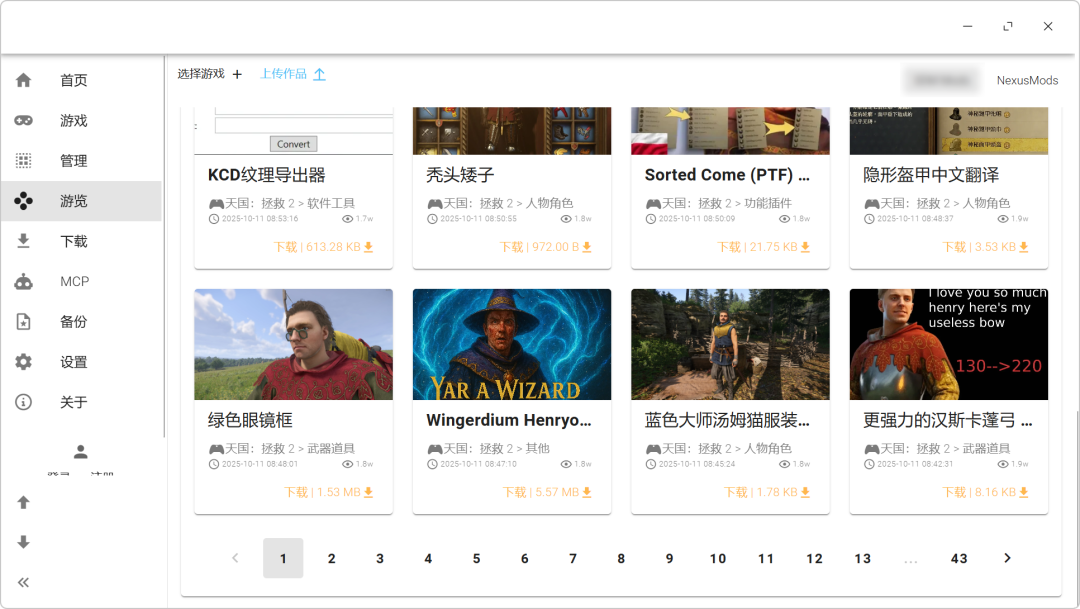Click the clock timestamp icon on 隐形盔甲中文翻译
Viewport: 1080px width, 609px height.
click(x=869, y=219)
